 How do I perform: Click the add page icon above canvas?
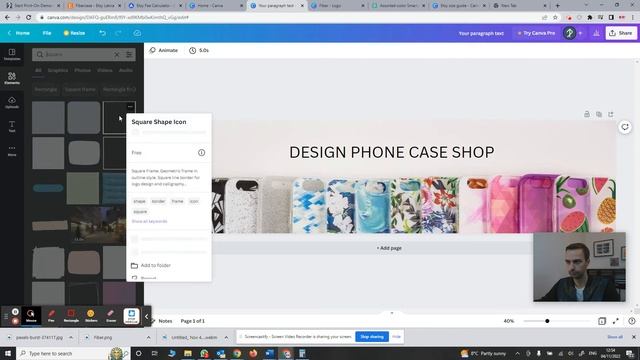(x=611, y=114)
